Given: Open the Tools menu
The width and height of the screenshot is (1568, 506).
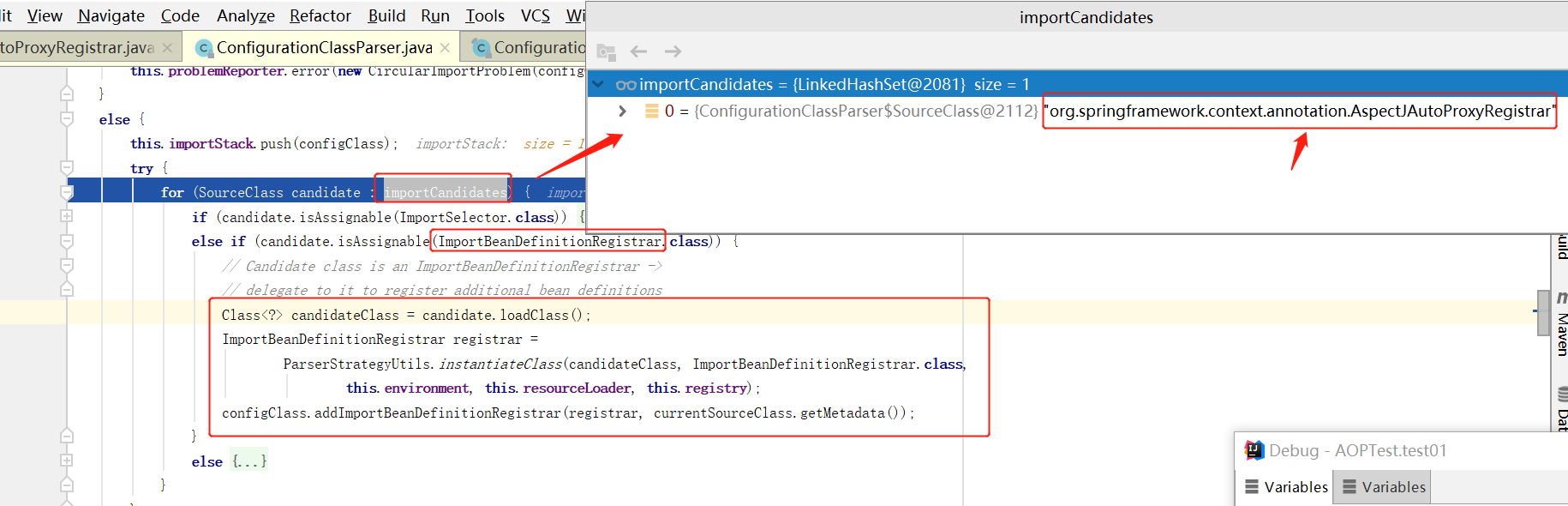Looking at the screenshot, I should [485, 15].
